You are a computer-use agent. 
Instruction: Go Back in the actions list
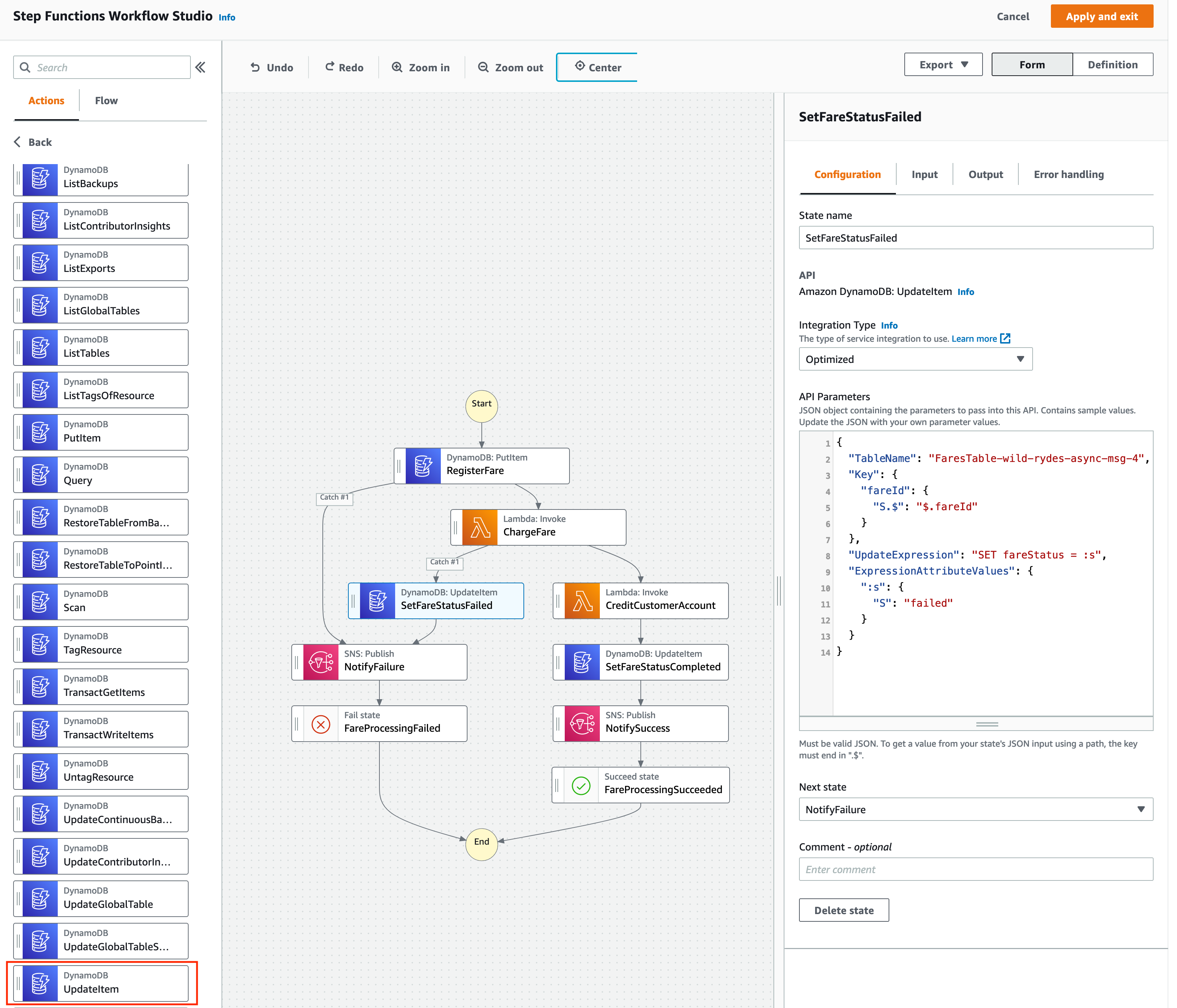click(x=33, y=142)
